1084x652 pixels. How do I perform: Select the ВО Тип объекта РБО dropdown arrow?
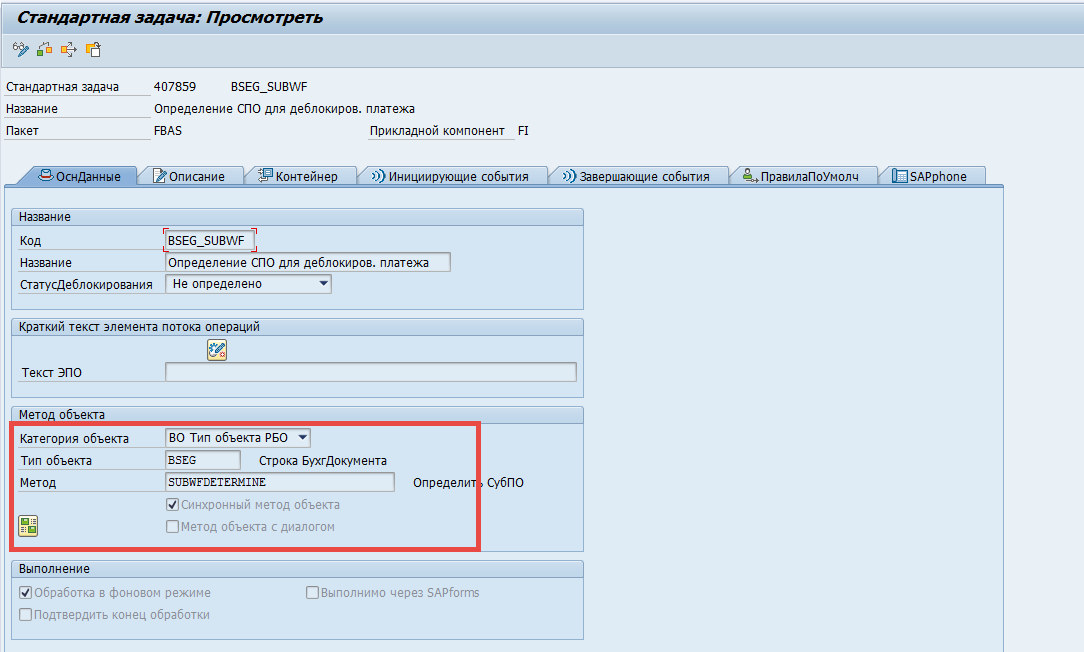[x=302, y=437]
